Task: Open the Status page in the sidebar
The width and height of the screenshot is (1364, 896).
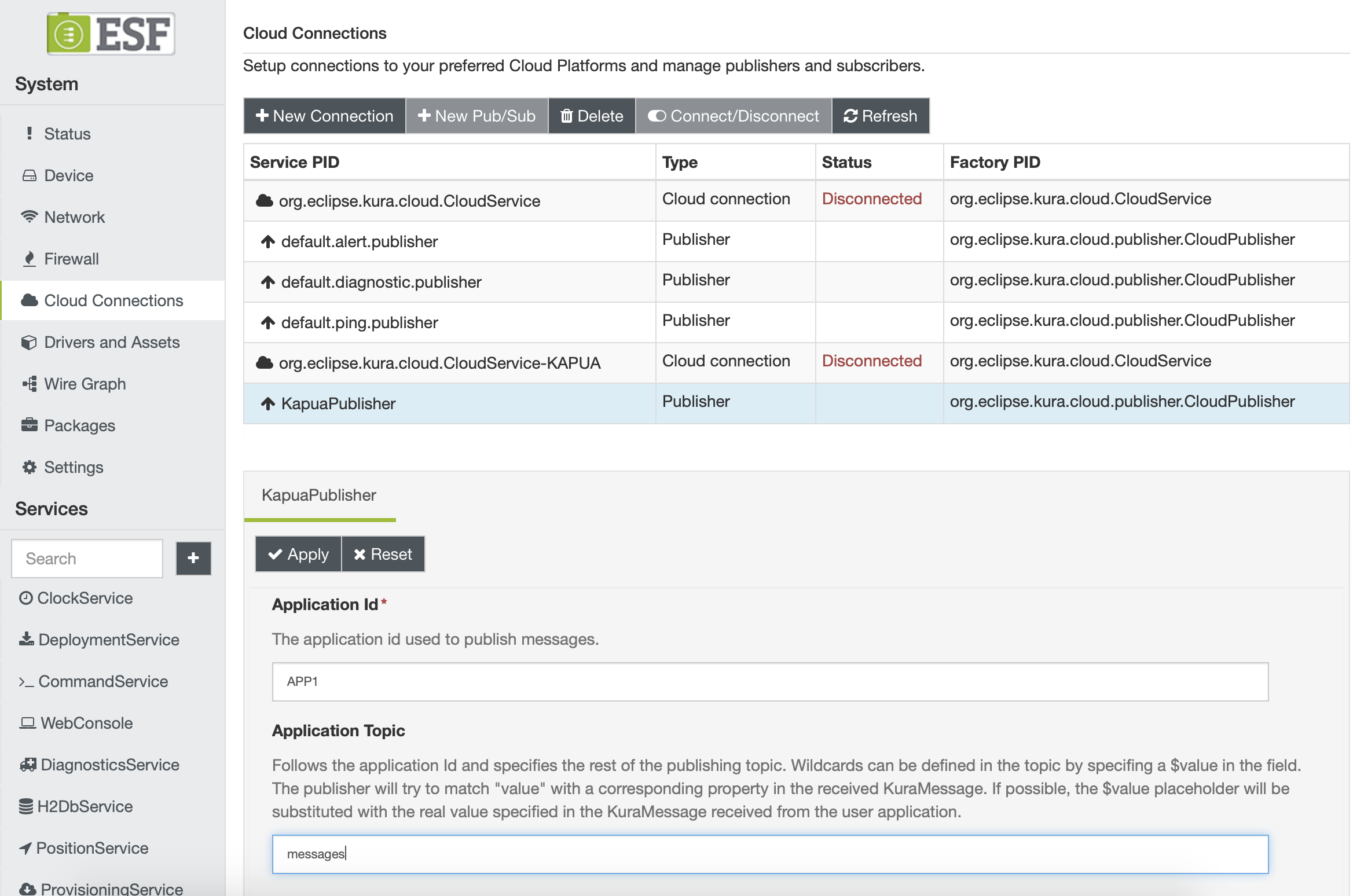Action: tap(67, 134)
